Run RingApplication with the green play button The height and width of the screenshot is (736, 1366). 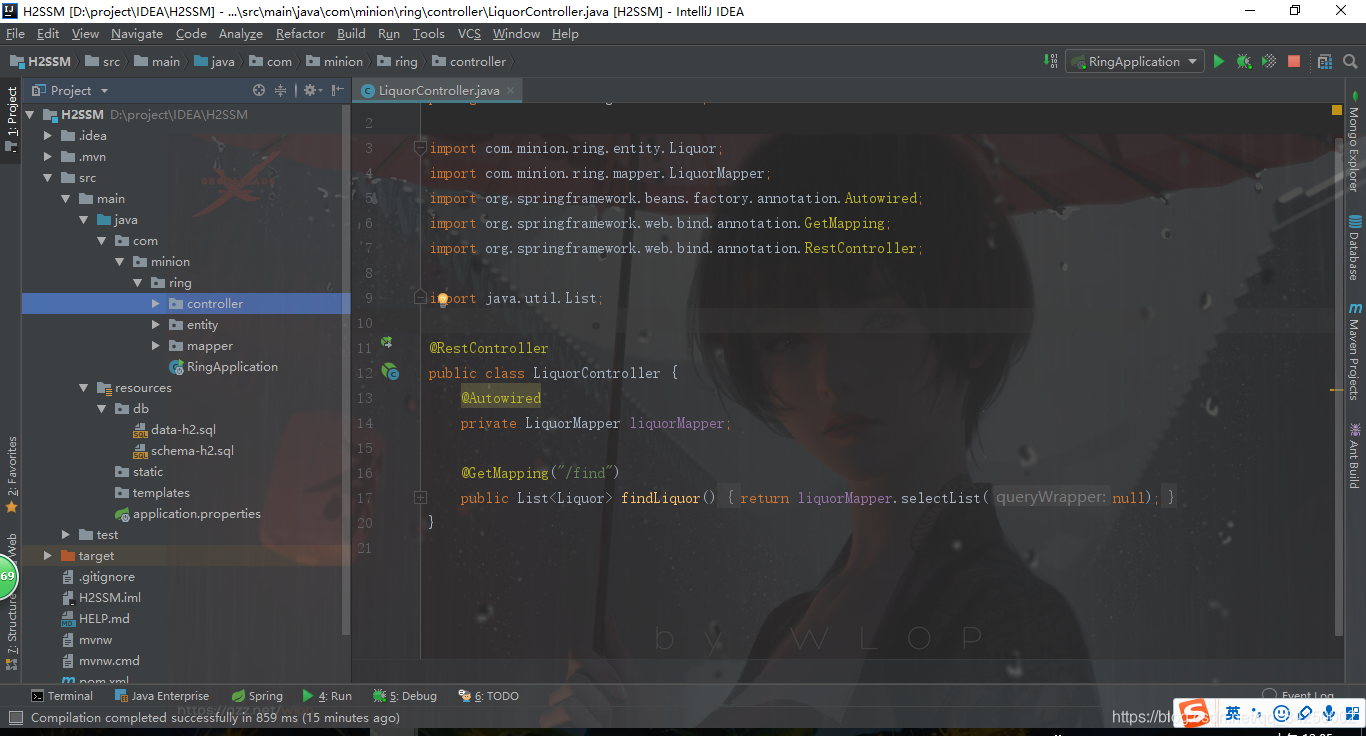[x=1218, y=61]
